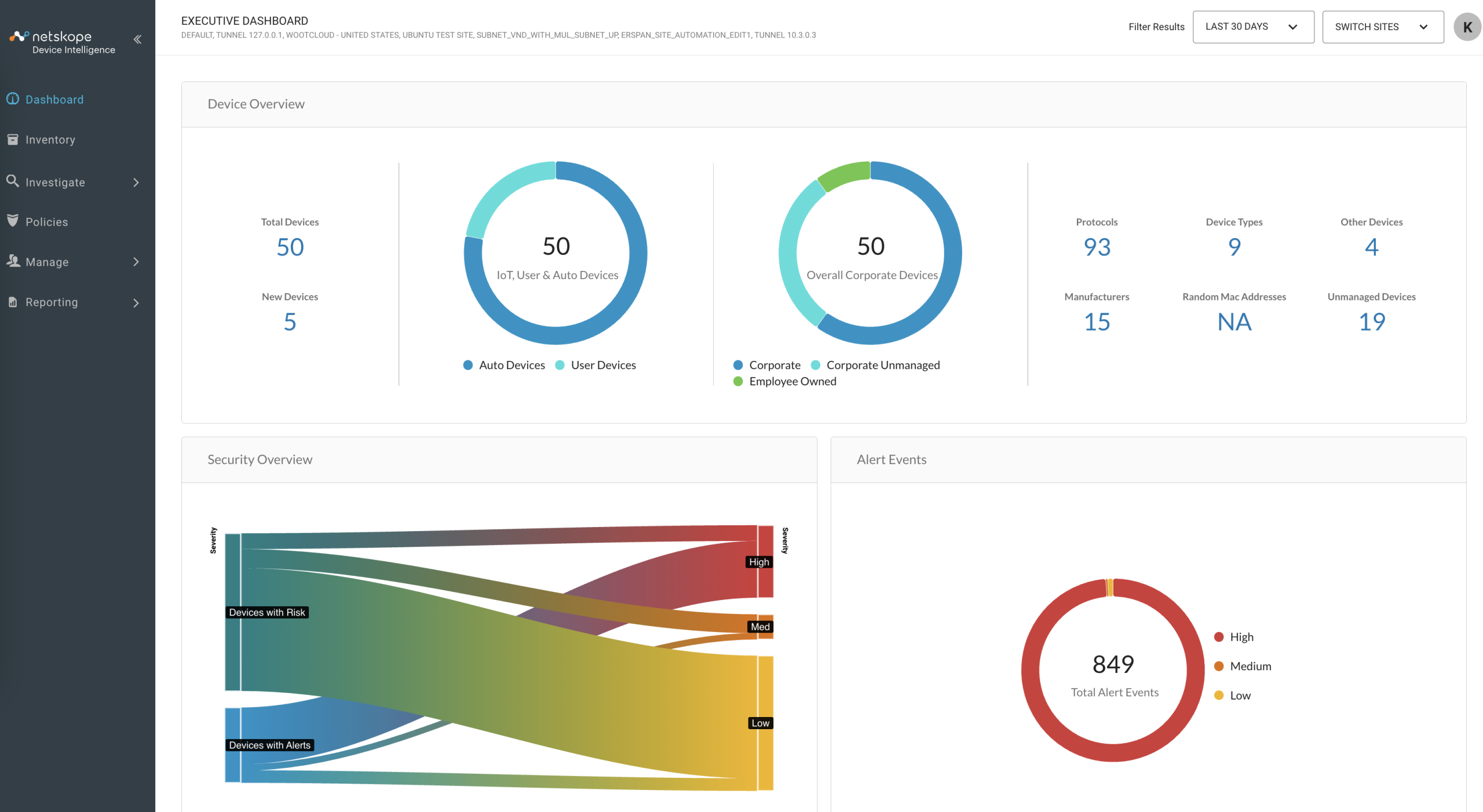The image size is (1483, 812).
Task: Open the Switch Sites dropdown
Action: pos(1383,27)
